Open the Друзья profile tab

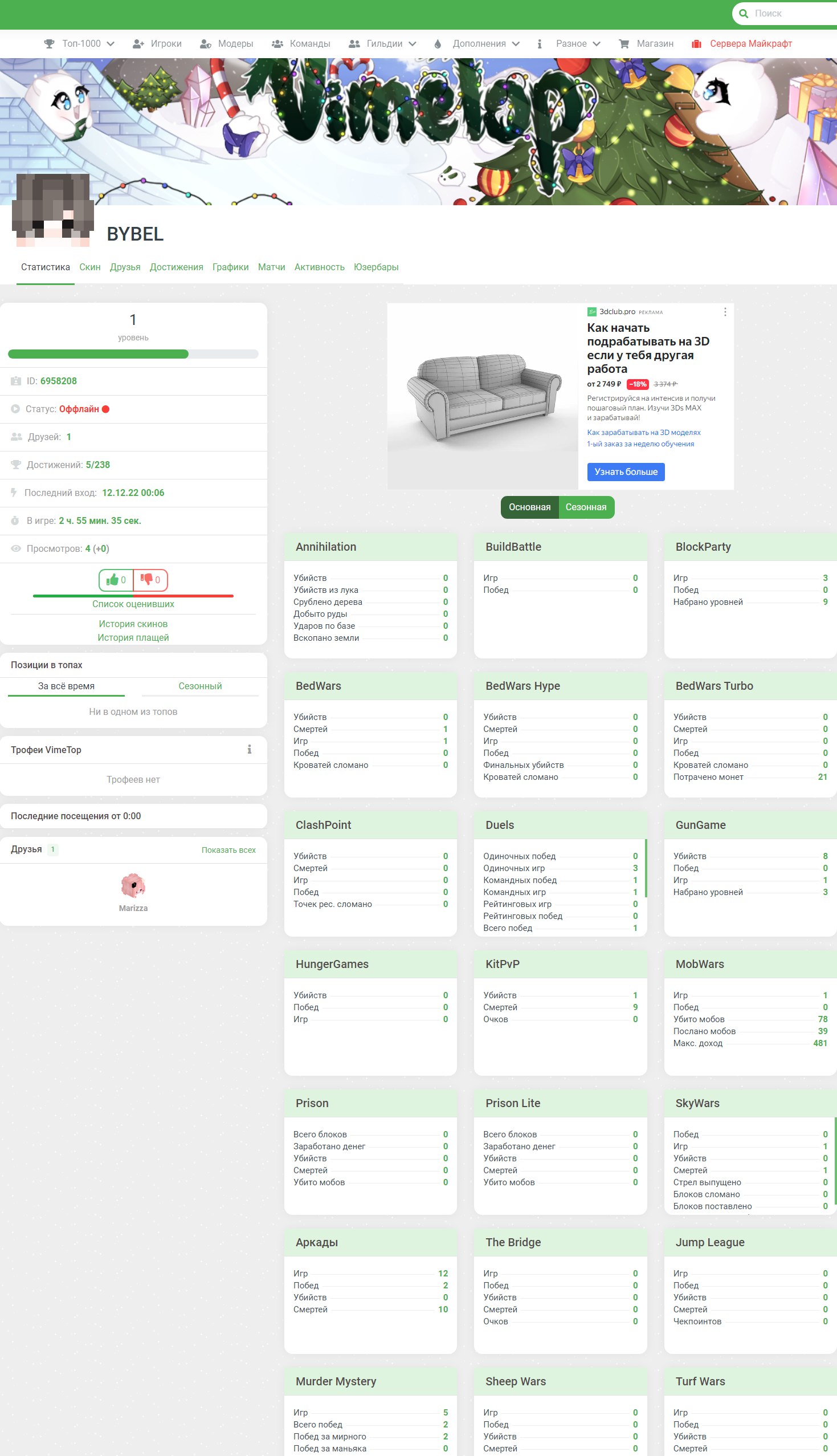pyautogui.click(x=125, y=267)
